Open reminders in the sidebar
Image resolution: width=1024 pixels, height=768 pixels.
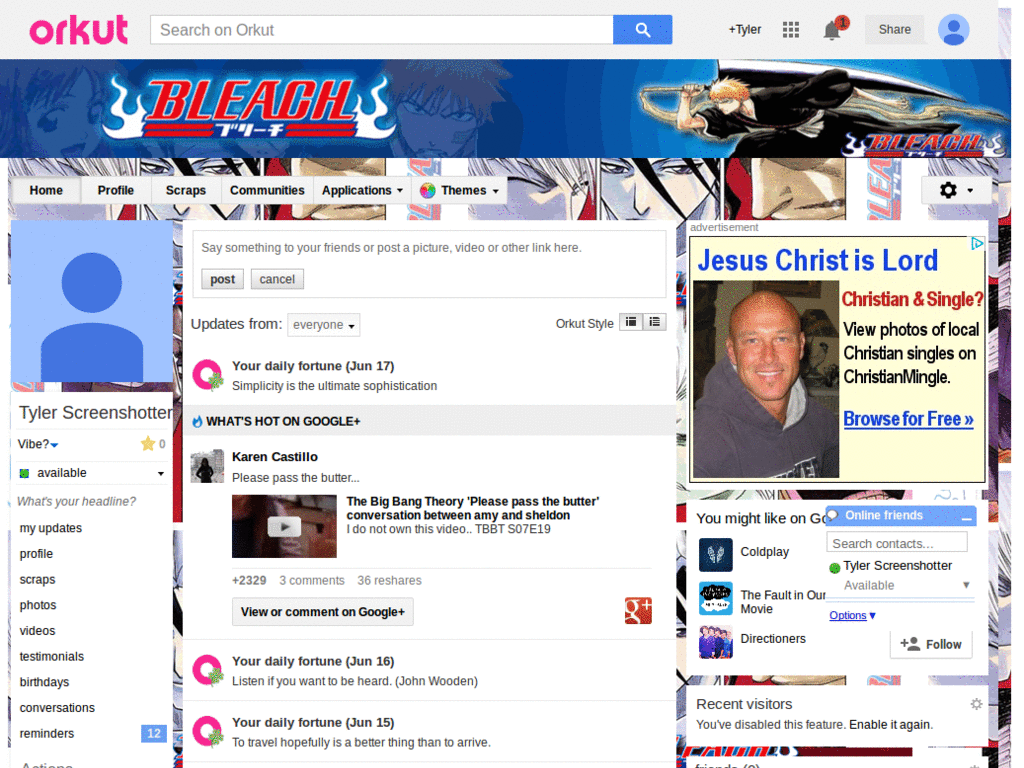[46, 733]
